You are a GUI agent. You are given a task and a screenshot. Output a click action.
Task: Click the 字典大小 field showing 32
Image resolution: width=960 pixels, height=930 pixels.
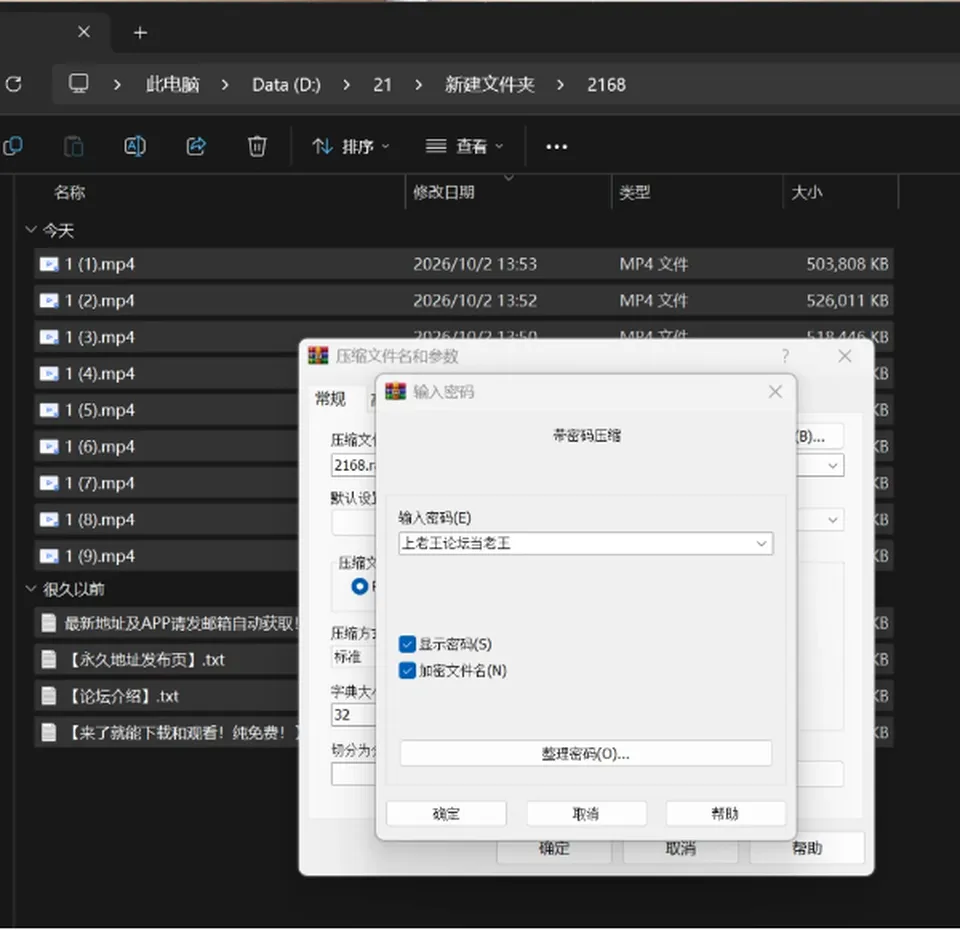(353, 714)
